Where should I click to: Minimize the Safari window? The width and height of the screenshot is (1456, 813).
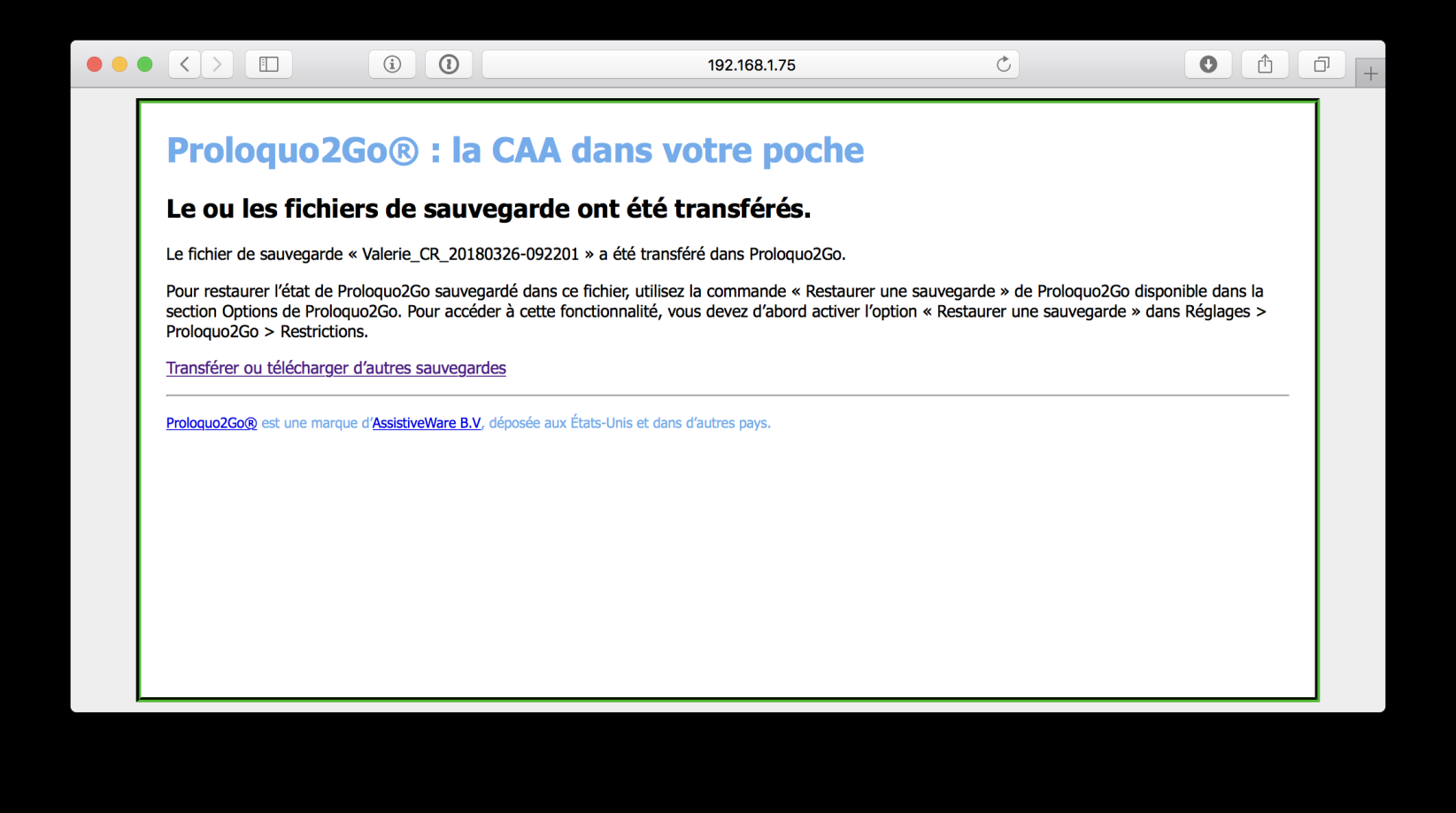coord(119,64)
